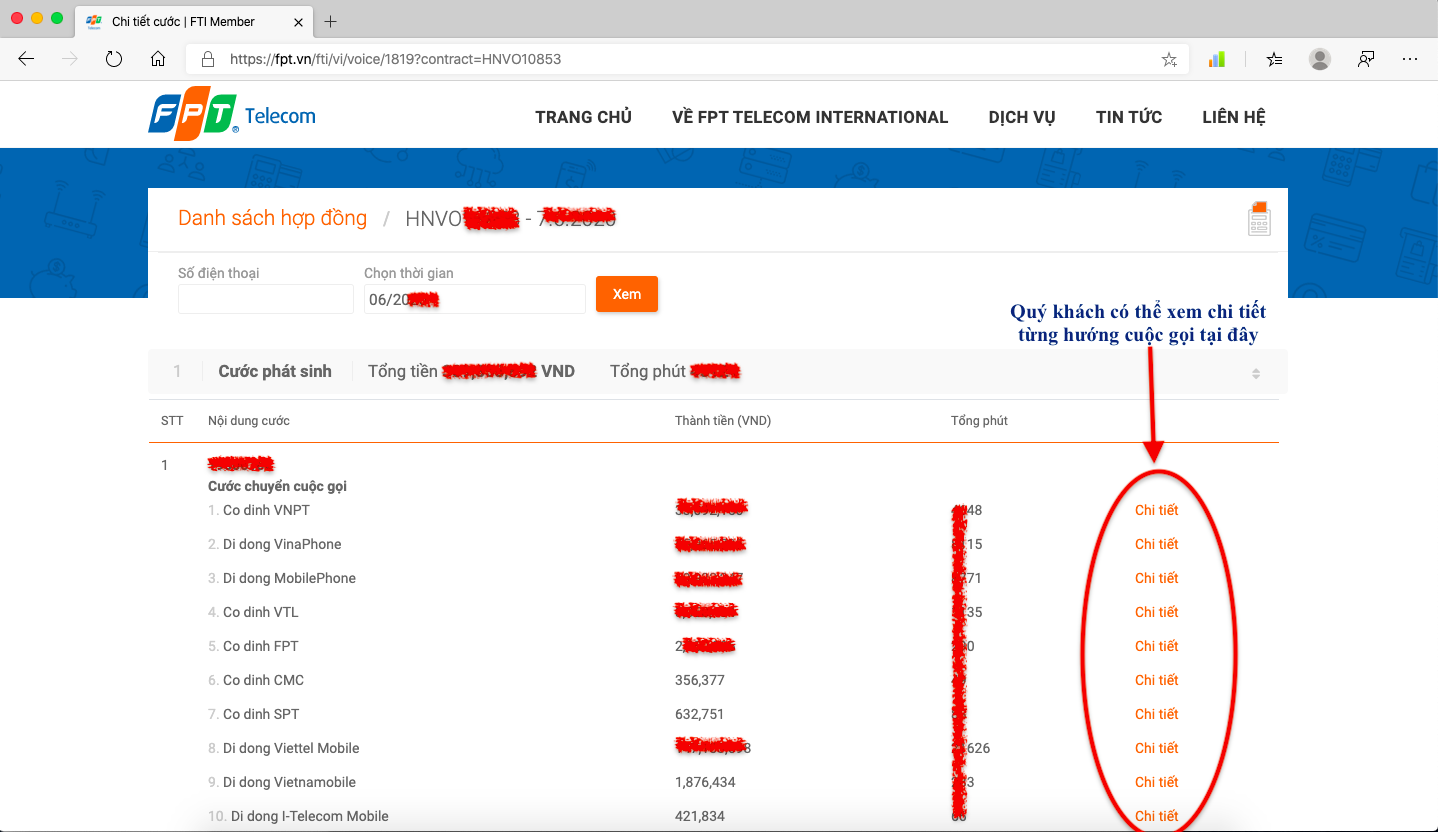This screenshot has height=832, width=1438.
Task: Open Chi tiết for Co dinh CMC
Action: [x=1156, y=680]
